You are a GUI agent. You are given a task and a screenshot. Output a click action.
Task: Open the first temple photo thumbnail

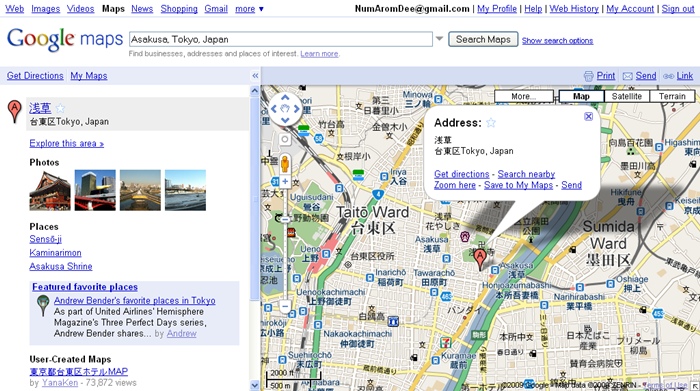50,190
